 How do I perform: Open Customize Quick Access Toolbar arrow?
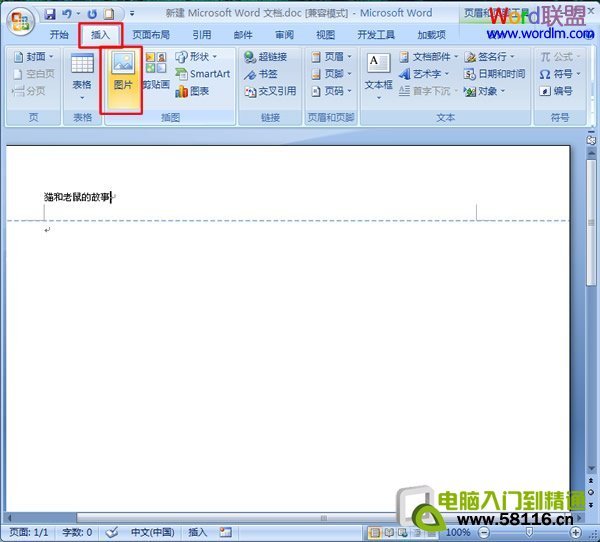coord(132,14)
